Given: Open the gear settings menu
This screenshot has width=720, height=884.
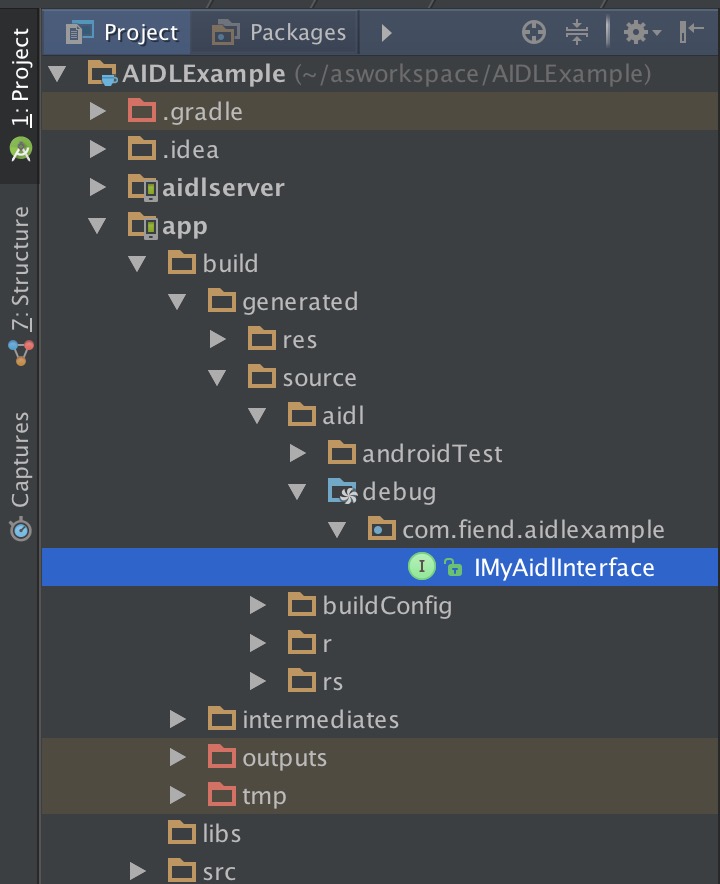Looking at the screenshot, I should [641, 33].
